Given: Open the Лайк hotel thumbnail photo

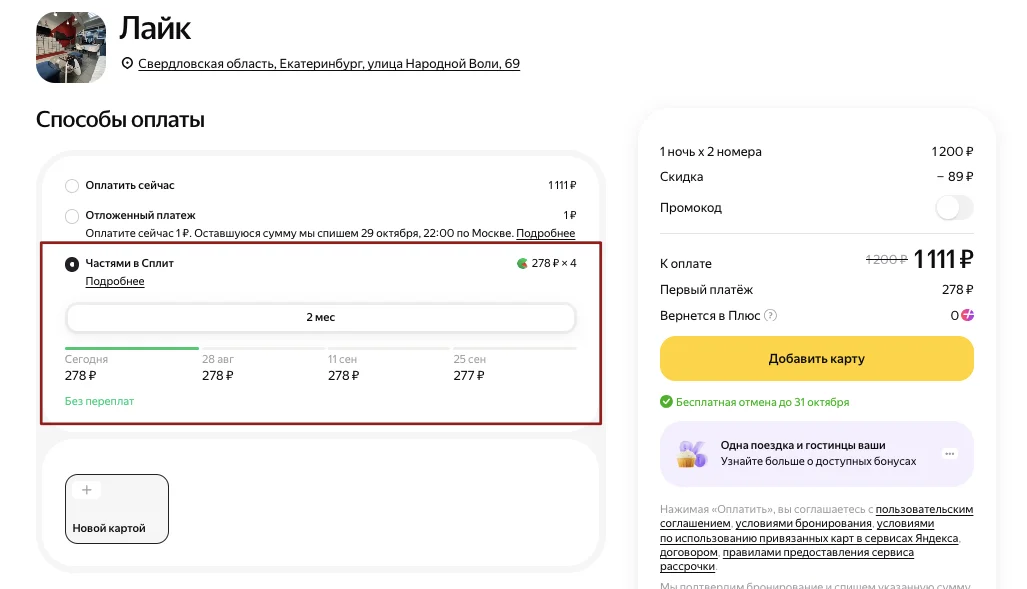Looking at the screenshot, I should [71, 47].
